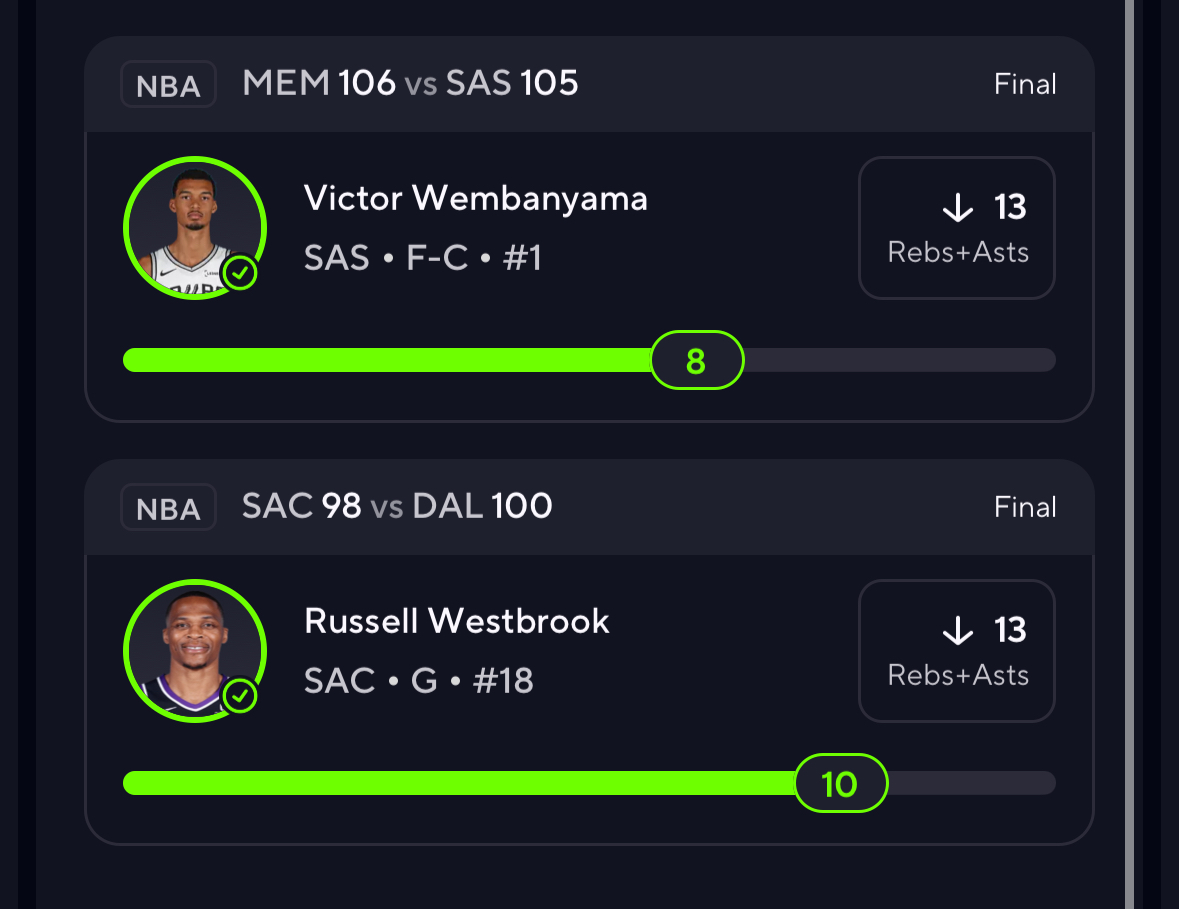The height and width of the screenshot is (909, 1179).
Task: Click the Final status on the MEM-SAS game
Action: [x=1025, y=84]
